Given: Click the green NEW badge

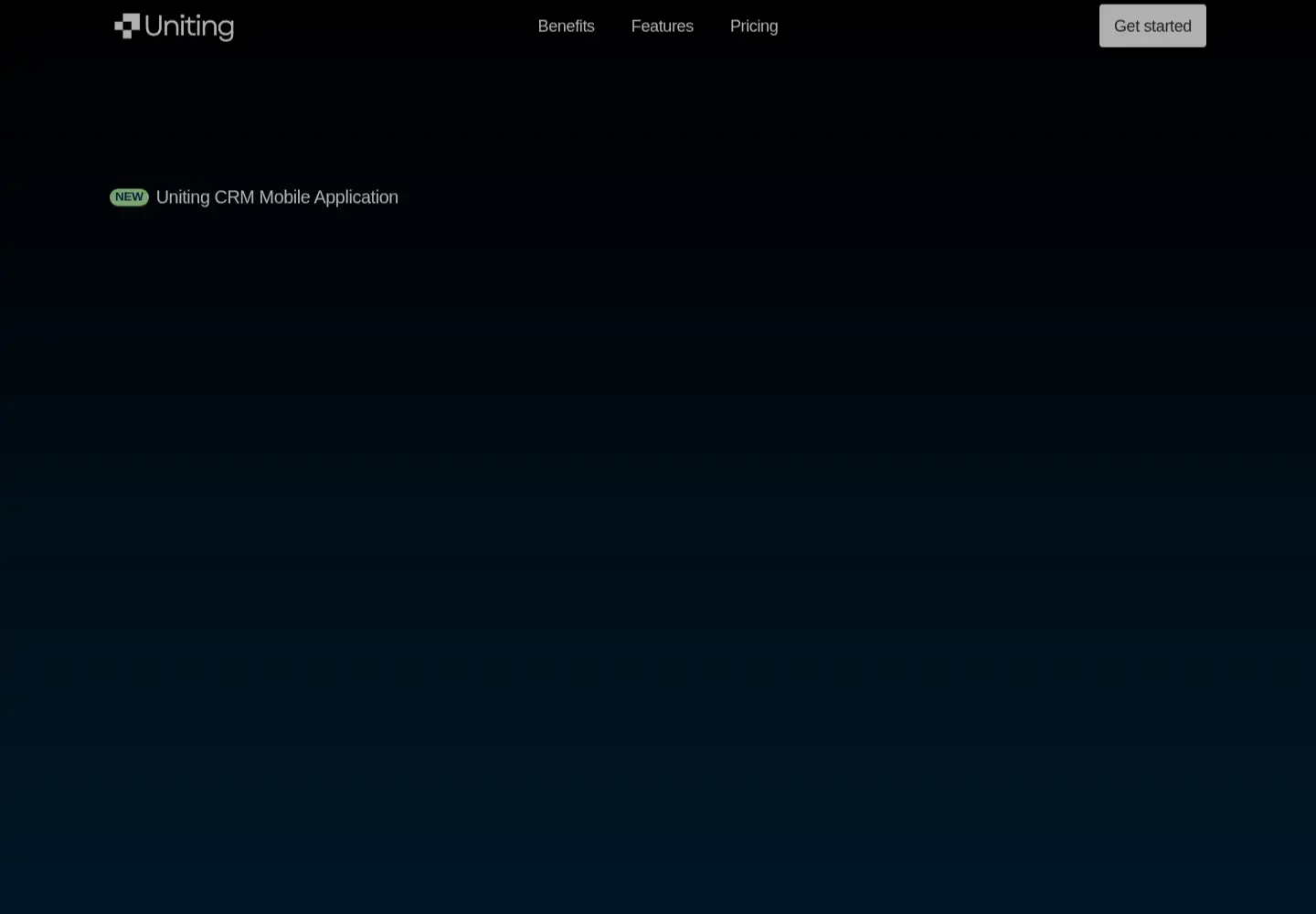Looking at the screenshot, I should 129,197.
